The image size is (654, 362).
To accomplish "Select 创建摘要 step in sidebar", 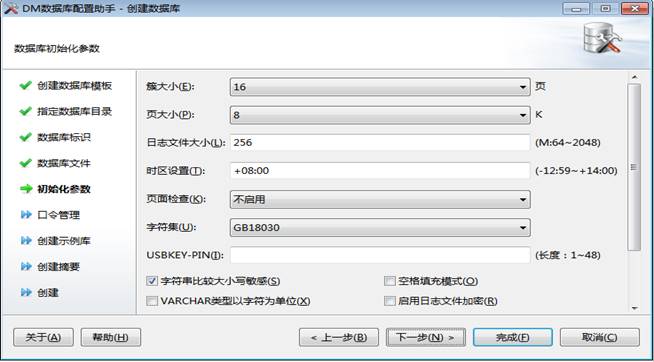I will [x=58, y=267].
